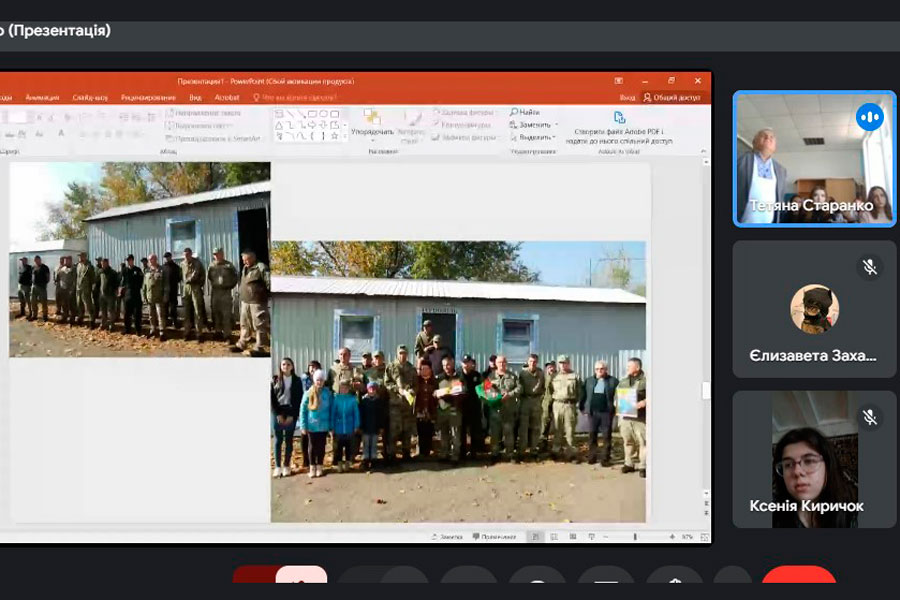Image resolution: width=900 pixels, height=600 pixels.
Task: Select the triangle shape in shapes gallery
Action: pos(280,125)
